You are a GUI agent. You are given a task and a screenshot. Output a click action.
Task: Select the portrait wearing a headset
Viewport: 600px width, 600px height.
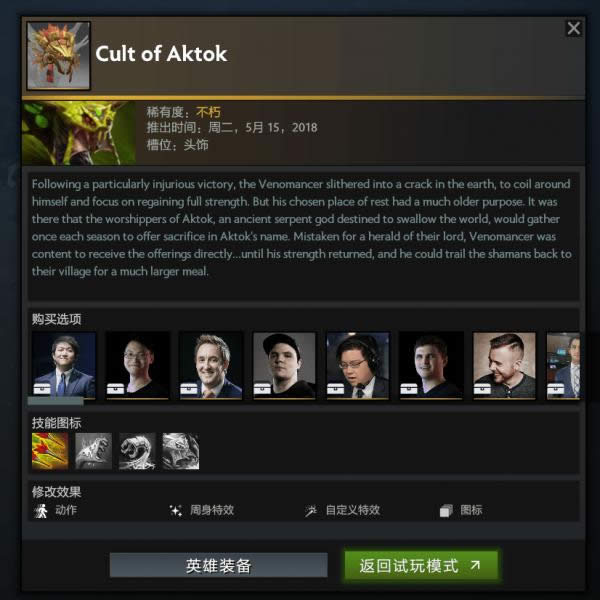tap(358, 365)
